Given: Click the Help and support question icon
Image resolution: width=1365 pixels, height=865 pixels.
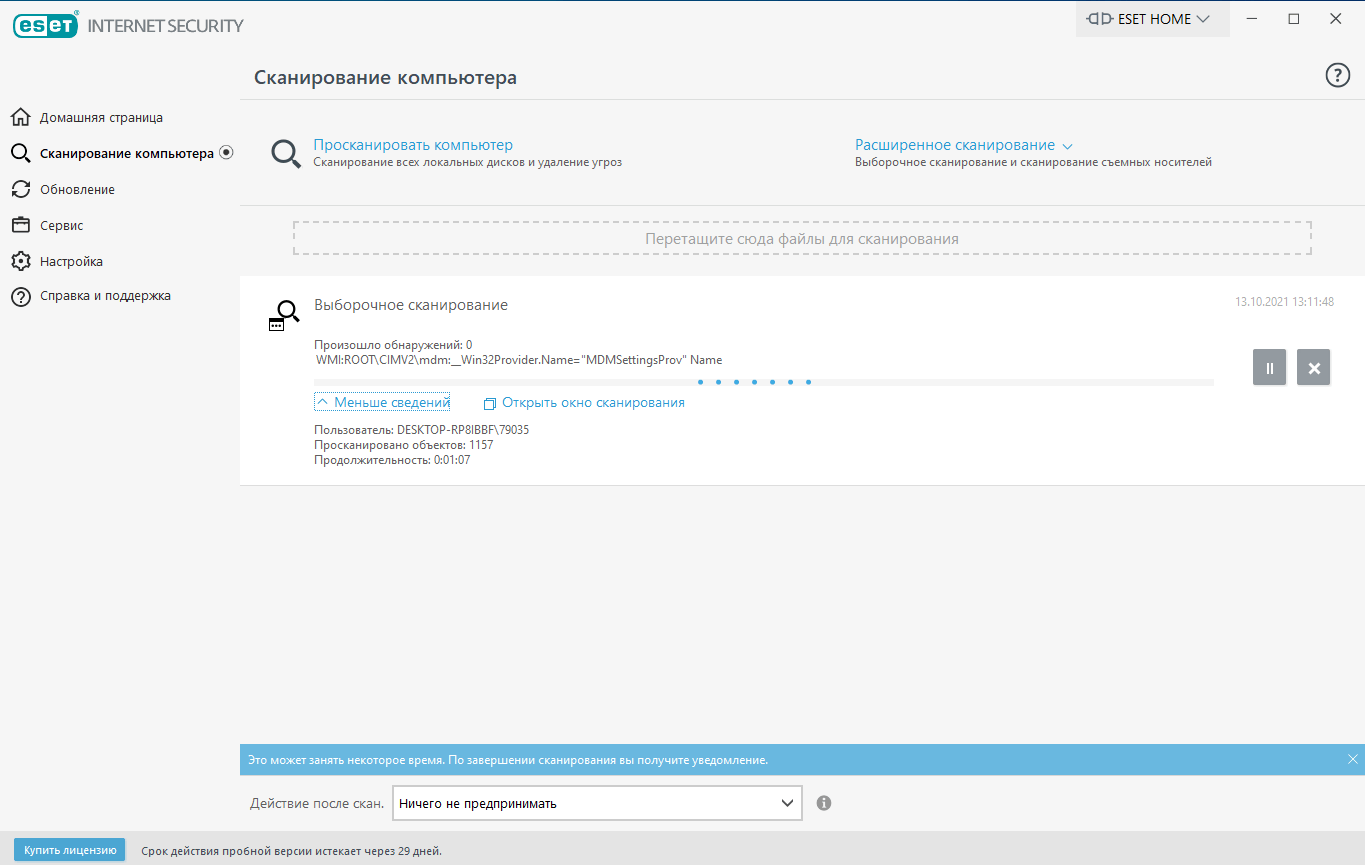Looking at the screenshot, I should 20,297.
